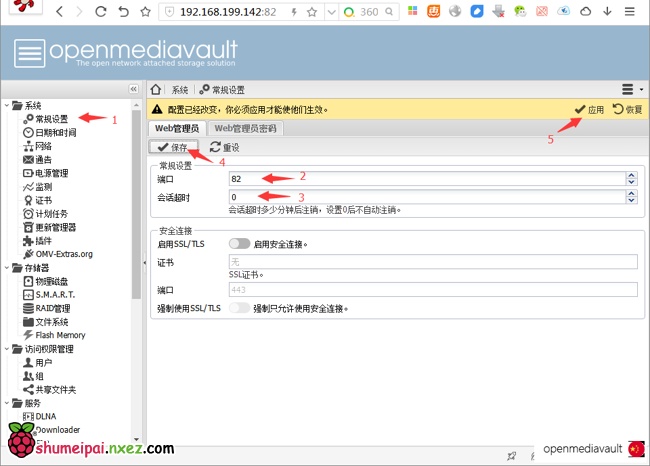Image resolution: width=650 pixels, height=466 pixels.
Task: Click 应用 to apply configuration changes
Action: [x=589, y=109]
